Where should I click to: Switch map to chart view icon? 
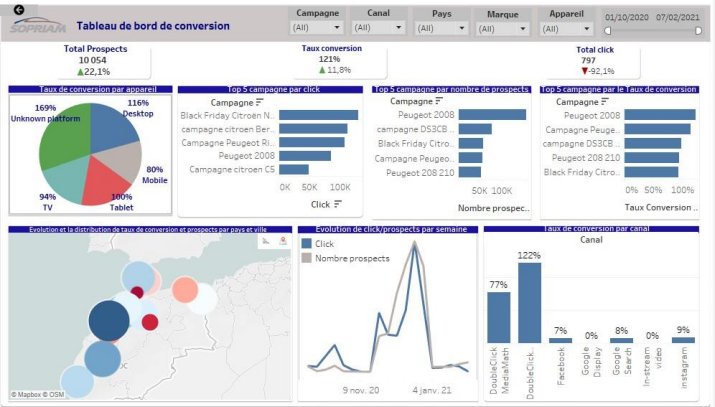click(x=266, y=241)
